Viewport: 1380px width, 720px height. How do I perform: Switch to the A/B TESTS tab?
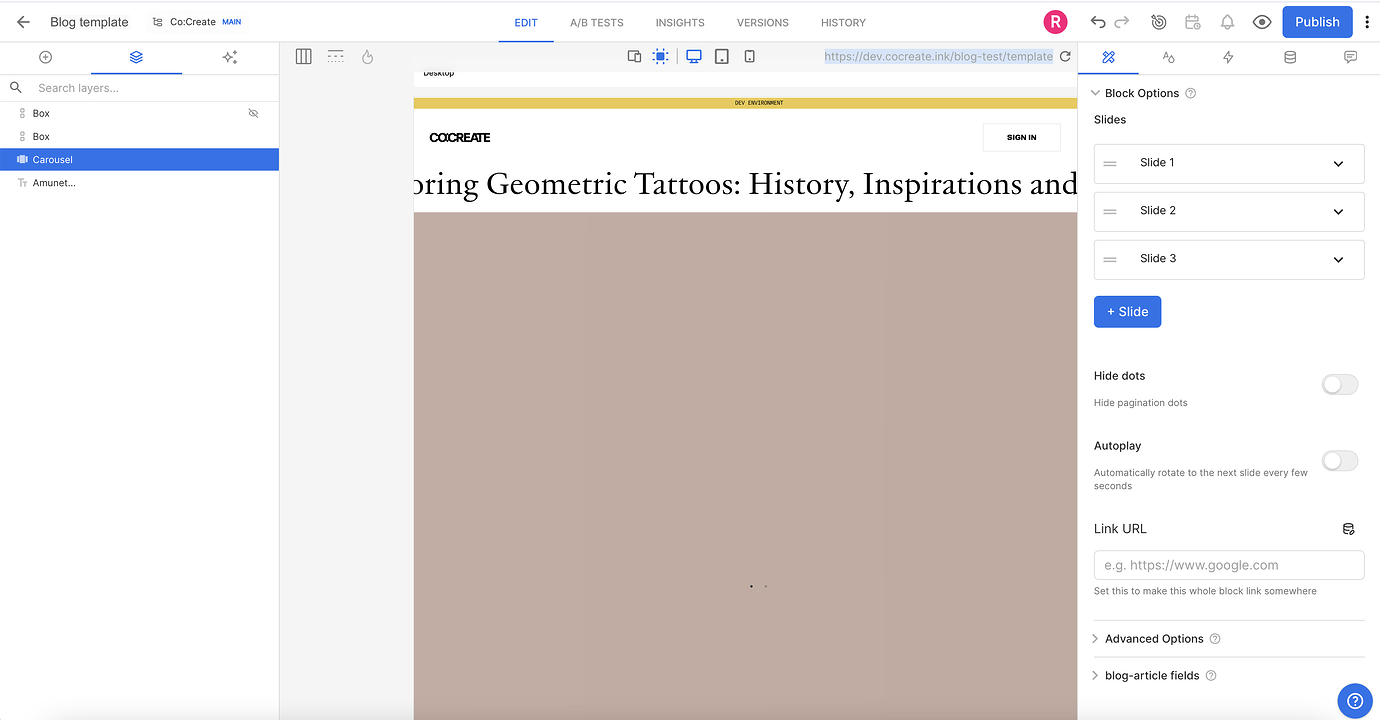point(595,22)
